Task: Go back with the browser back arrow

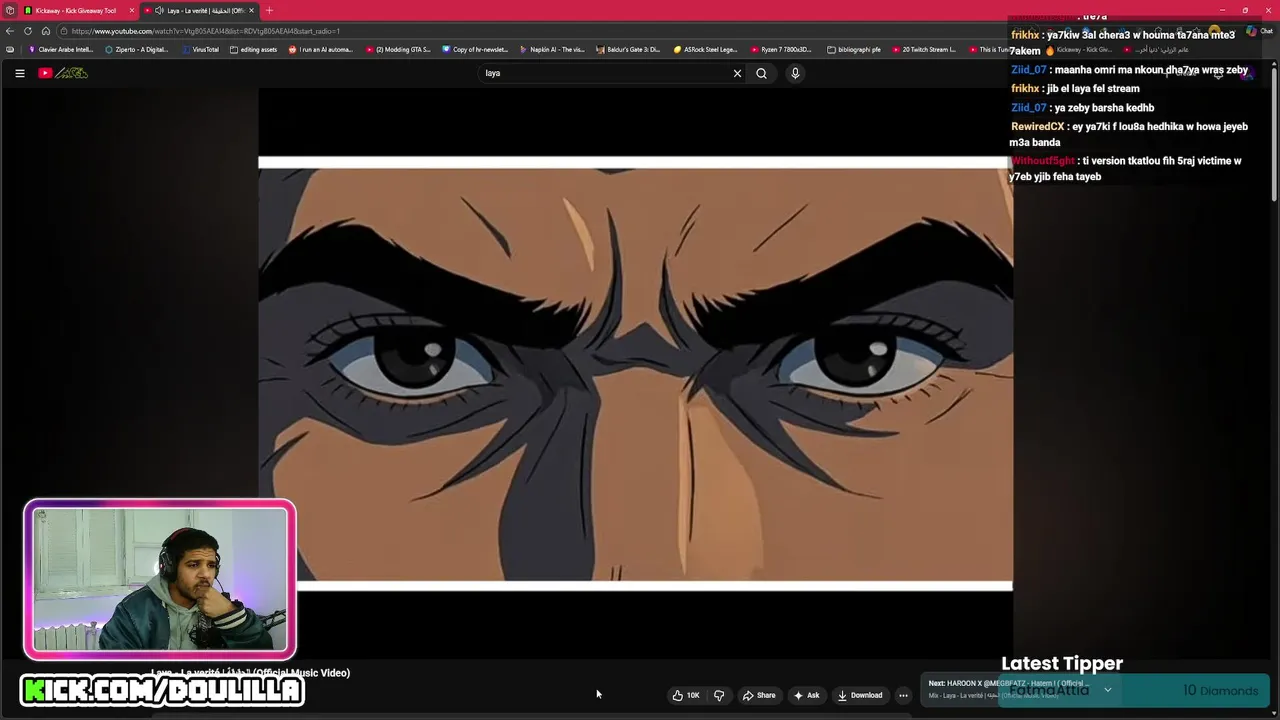Action: coord(10,31)
